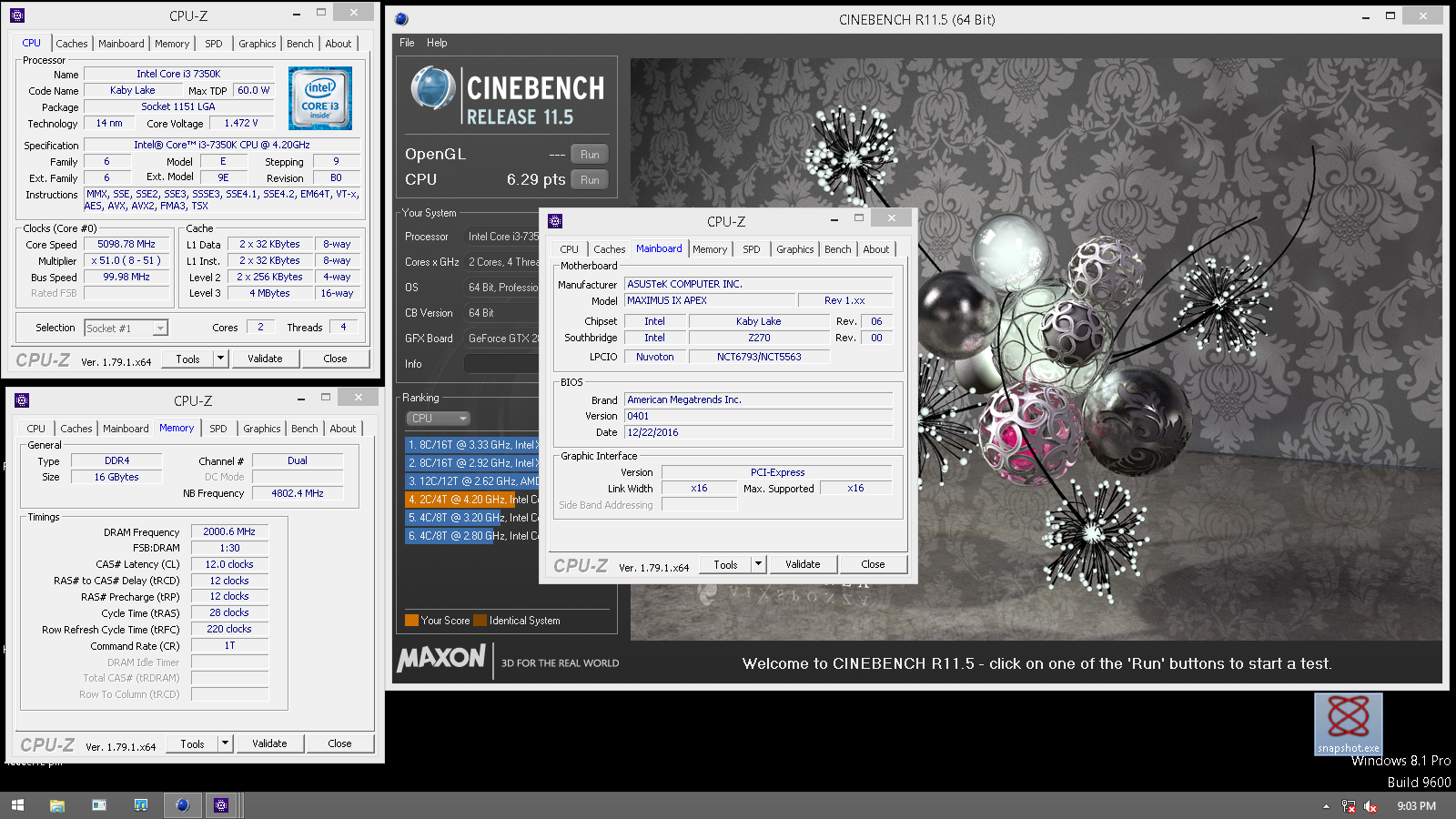The width and height of the screenshot is (1456, 819).
Task: Click the Cinebench taskbar icon
Action: click(182, 805)
